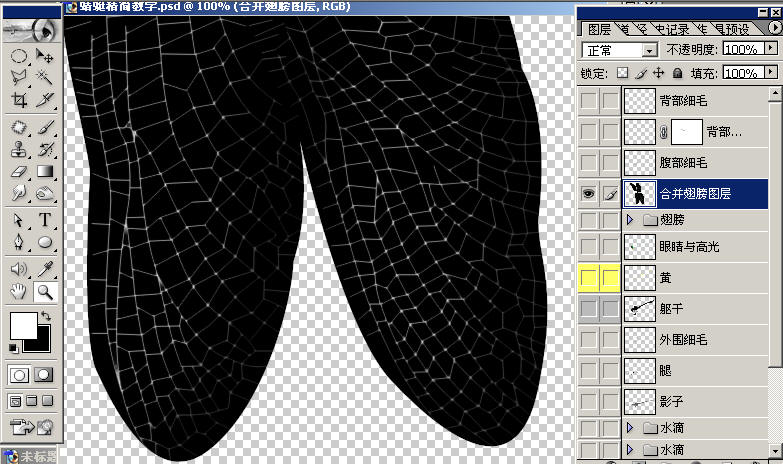Select the Gradient tool
The height and width of the screenshot is (464, 783).
pyautogui.click(x=44, y=171)
